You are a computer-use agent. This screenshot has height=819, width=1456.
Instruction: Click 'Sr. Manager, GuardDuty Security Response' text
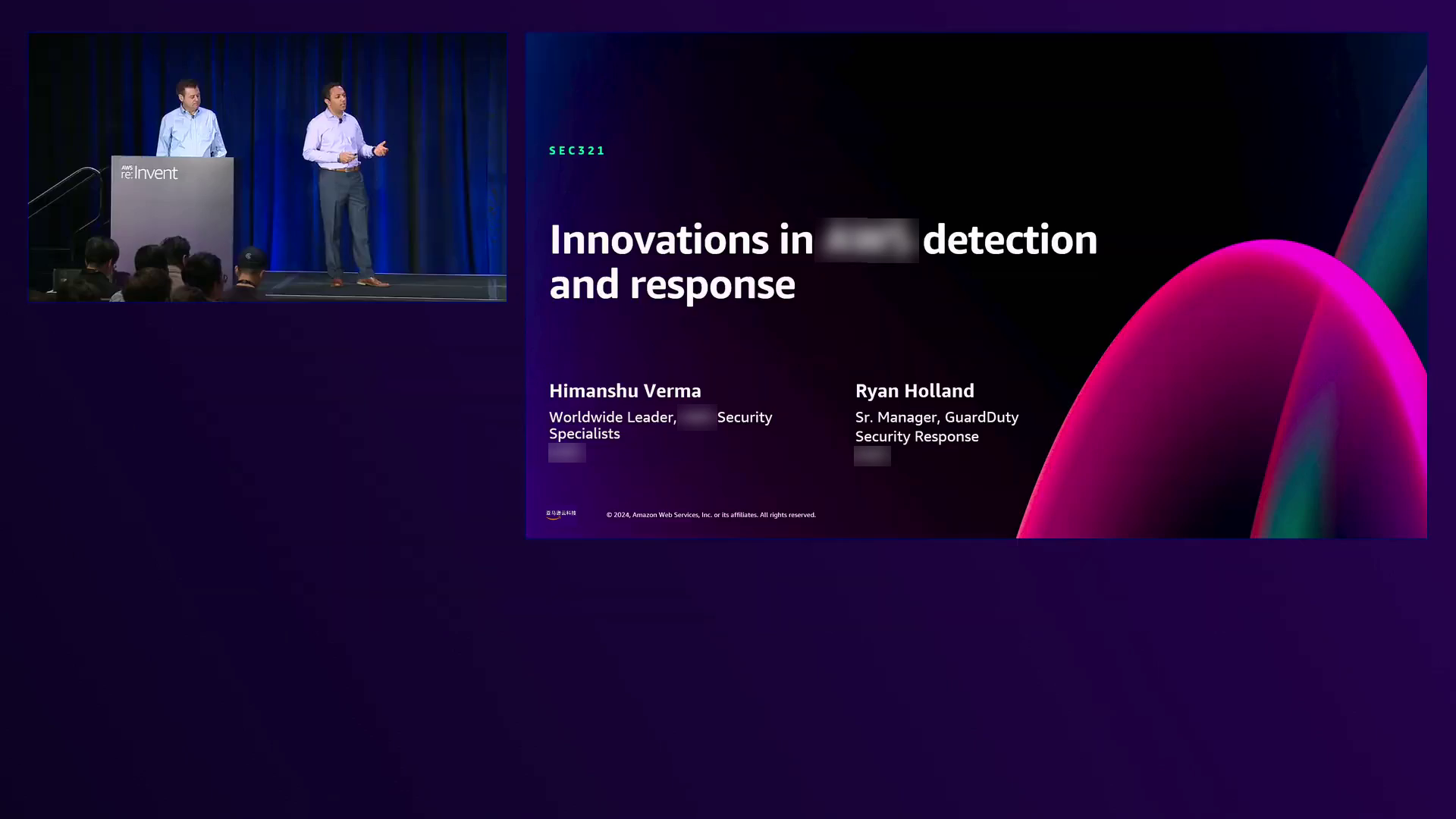[937, 427]
